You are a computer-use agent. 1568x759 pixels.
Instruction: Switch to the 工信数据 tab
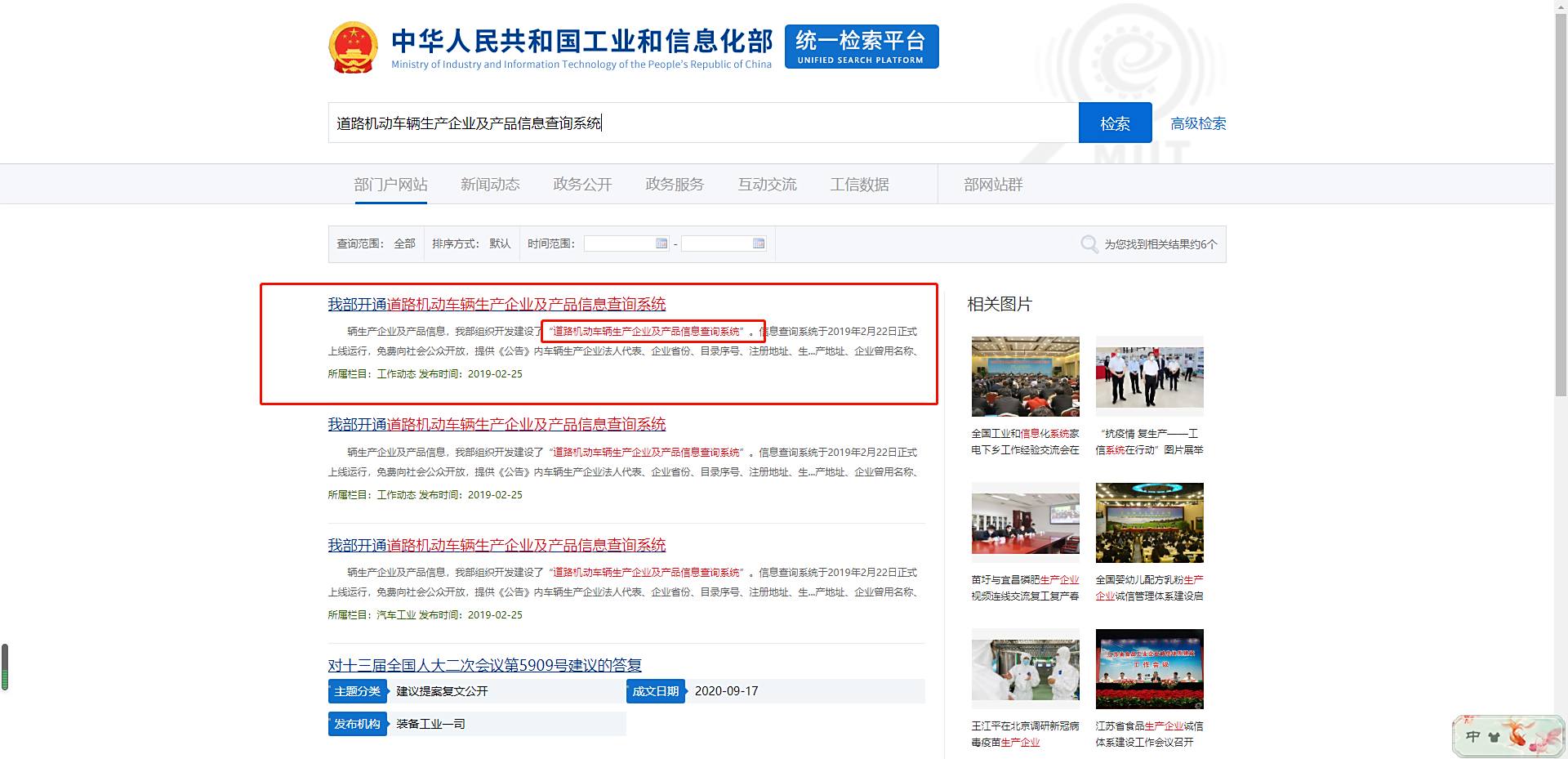859,184
